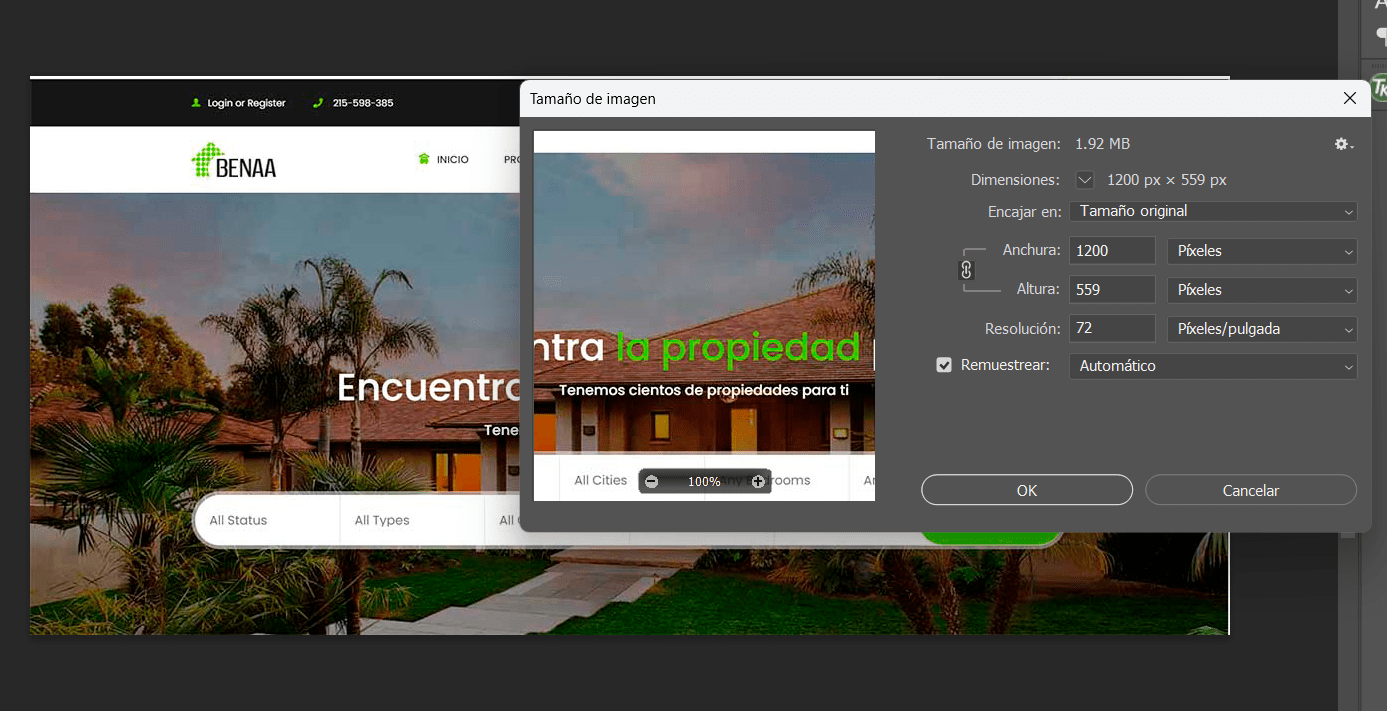Click the Cancelar button
The height and width of the screenshot is (711, 1387).
(x=1251, y=490)
